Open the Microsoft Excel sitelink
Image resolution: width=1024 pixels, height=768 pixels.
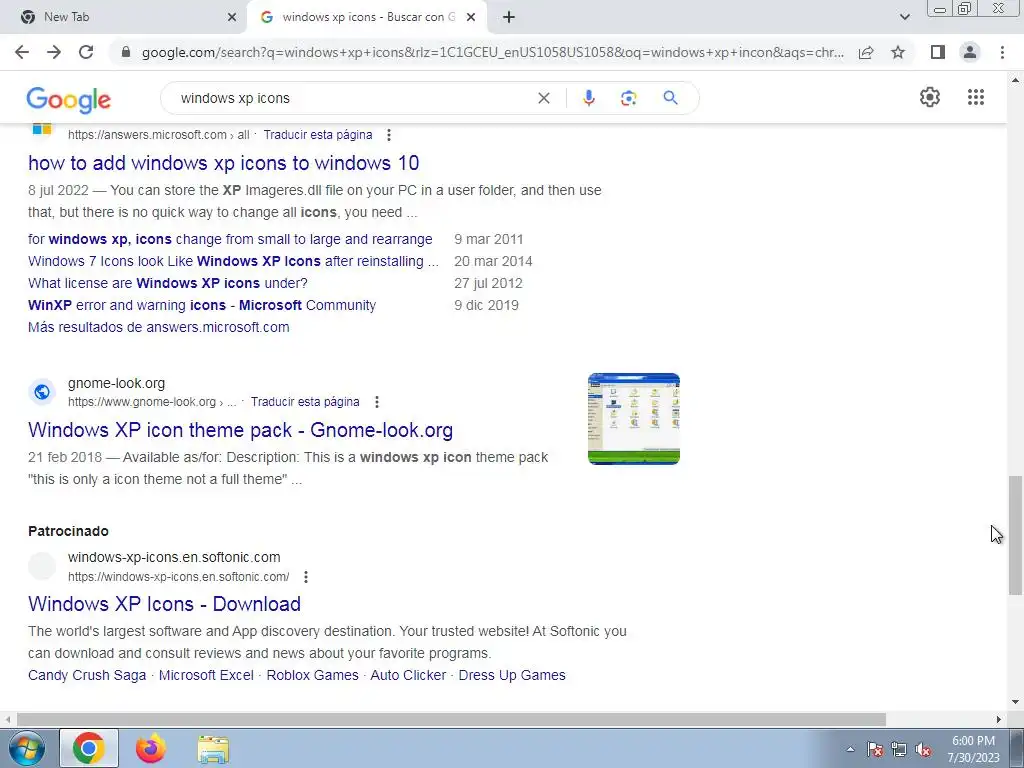pyautogui.click(x=206, y=675)
